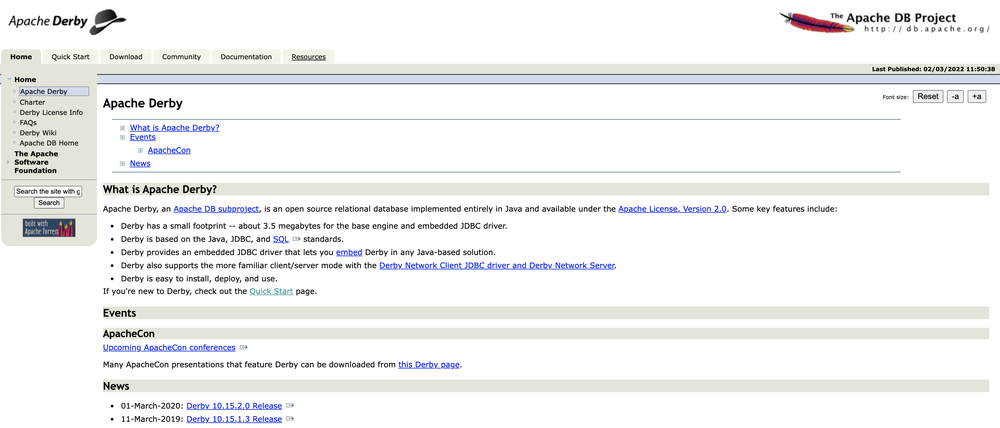Open the Apache DB subproject link
The width and height of the screenshot is (1000, 428).
click(216, 209)
